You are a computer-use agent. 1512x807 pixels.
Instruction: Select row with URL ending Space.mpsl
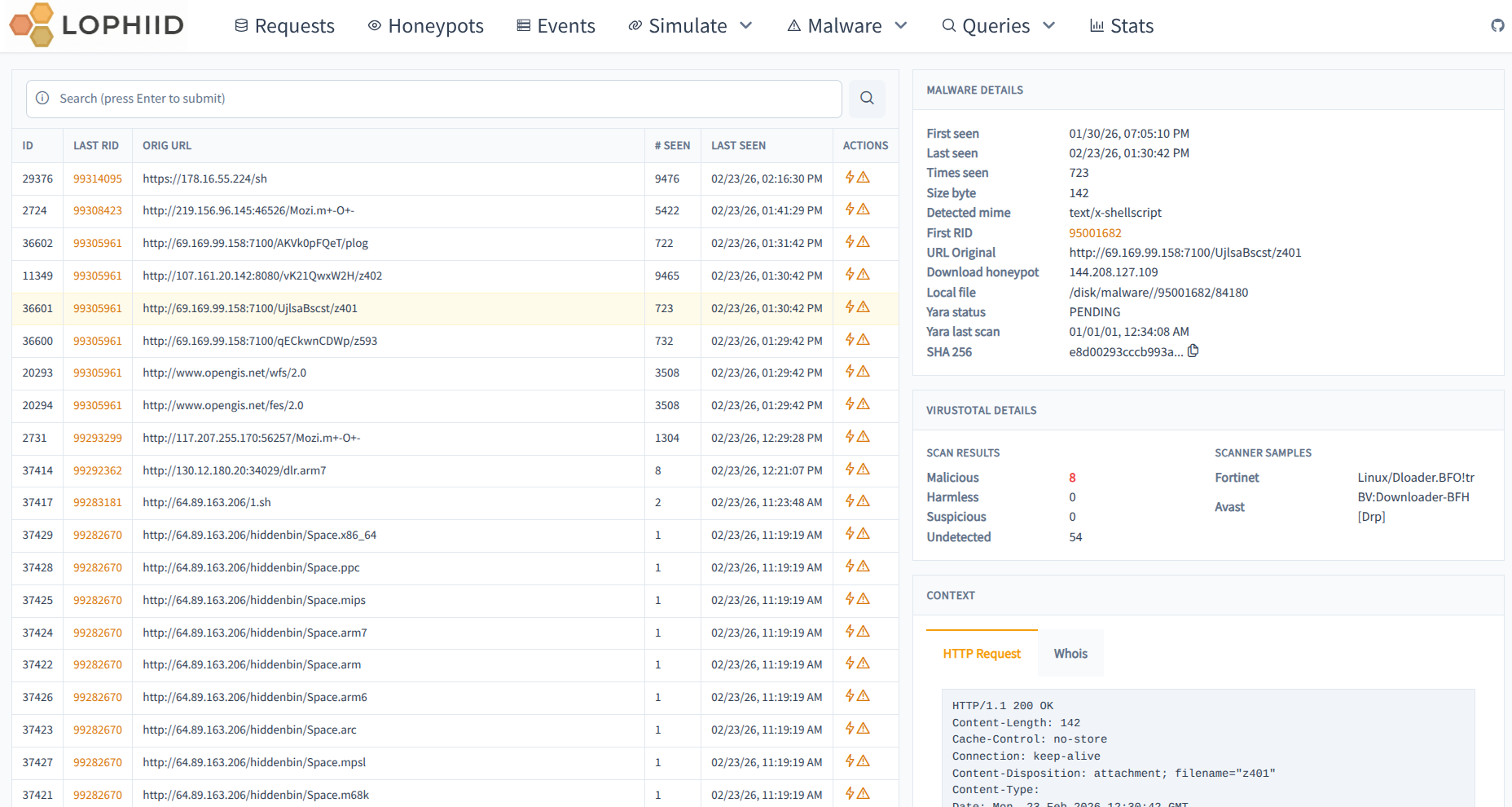point(455,762)
